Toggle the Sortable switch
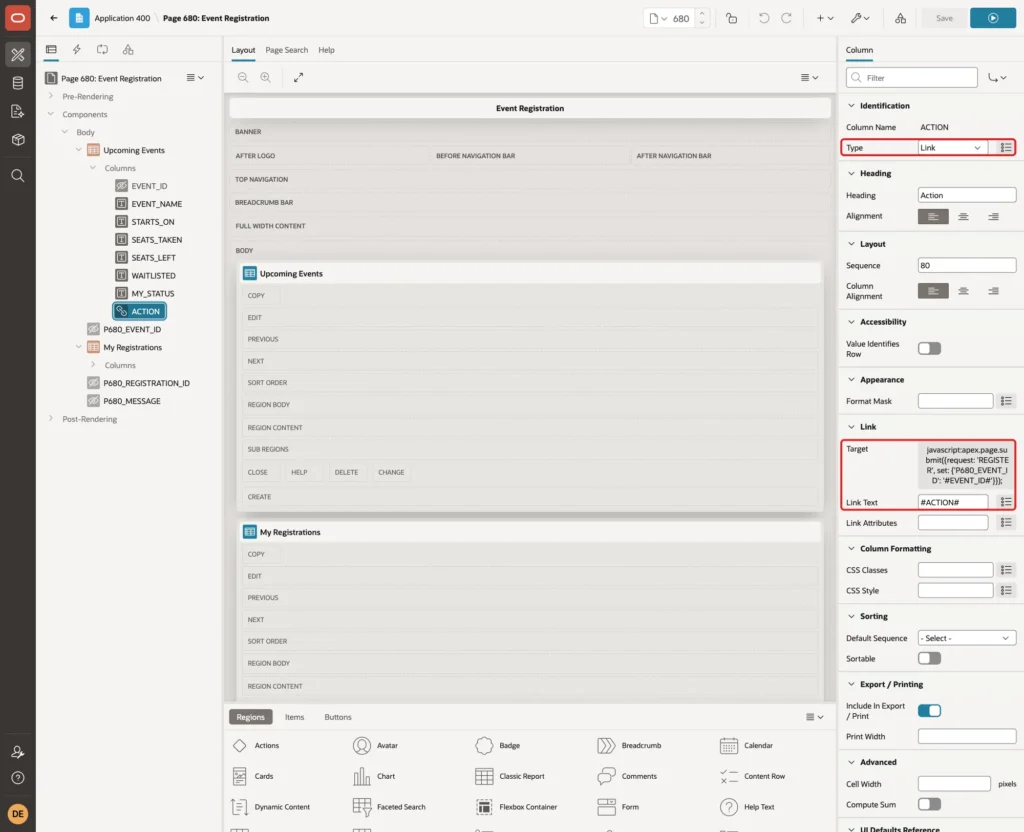 pos(929,658)
